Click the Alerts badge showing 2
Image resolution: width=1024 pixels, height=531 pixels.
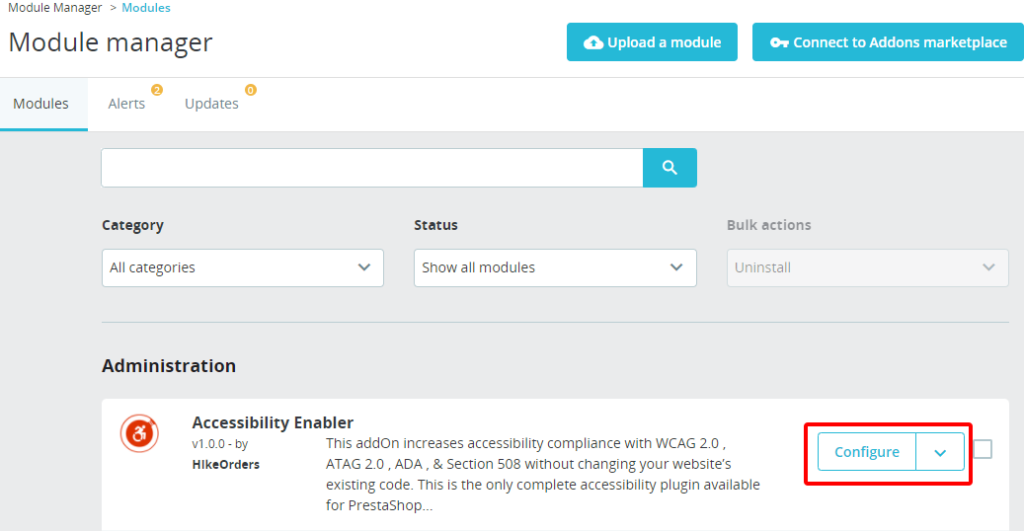(x=157, y=89)
